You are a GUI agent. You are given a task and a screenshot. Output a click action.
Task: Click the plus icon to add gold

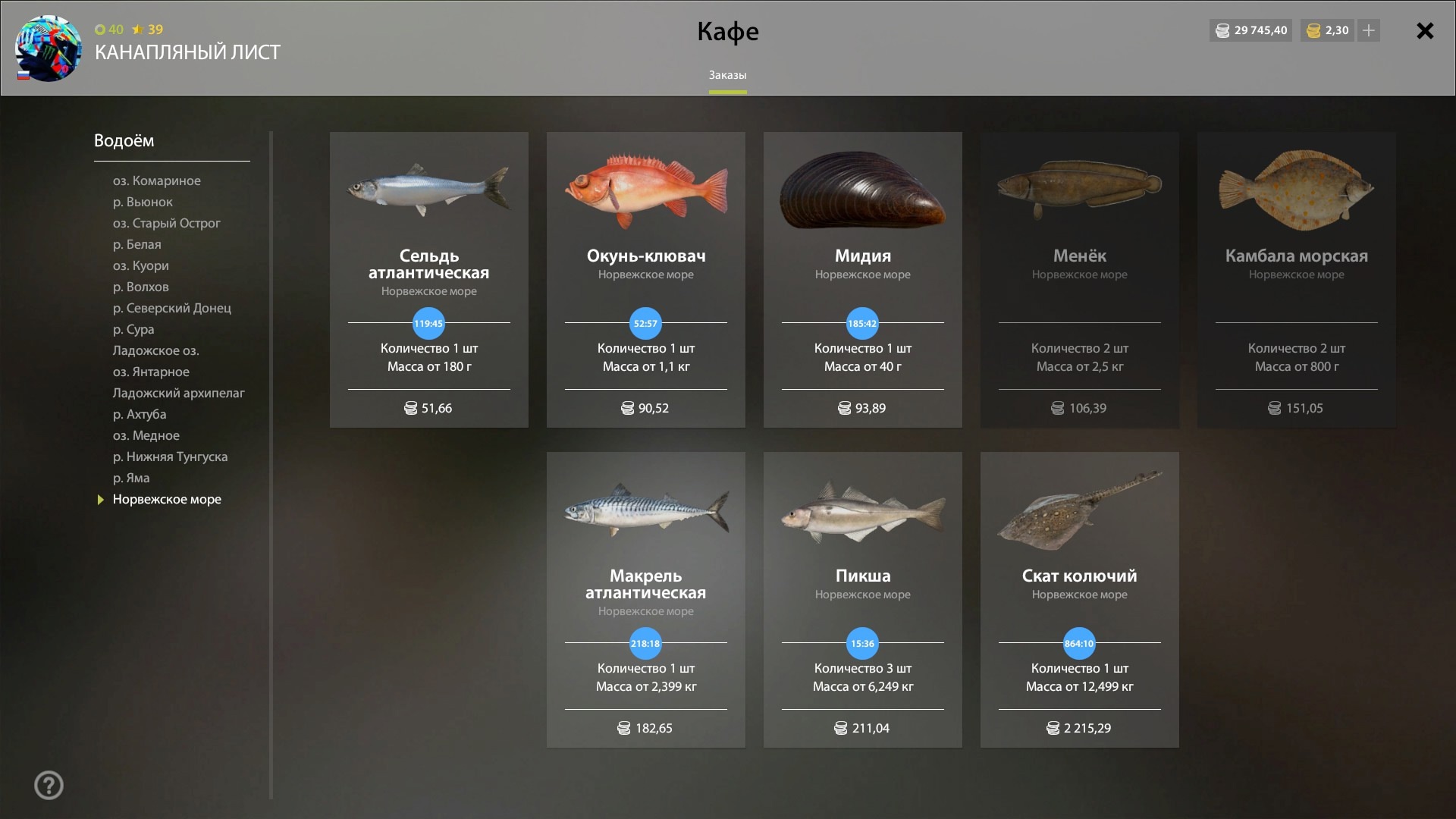(1369, 30)
